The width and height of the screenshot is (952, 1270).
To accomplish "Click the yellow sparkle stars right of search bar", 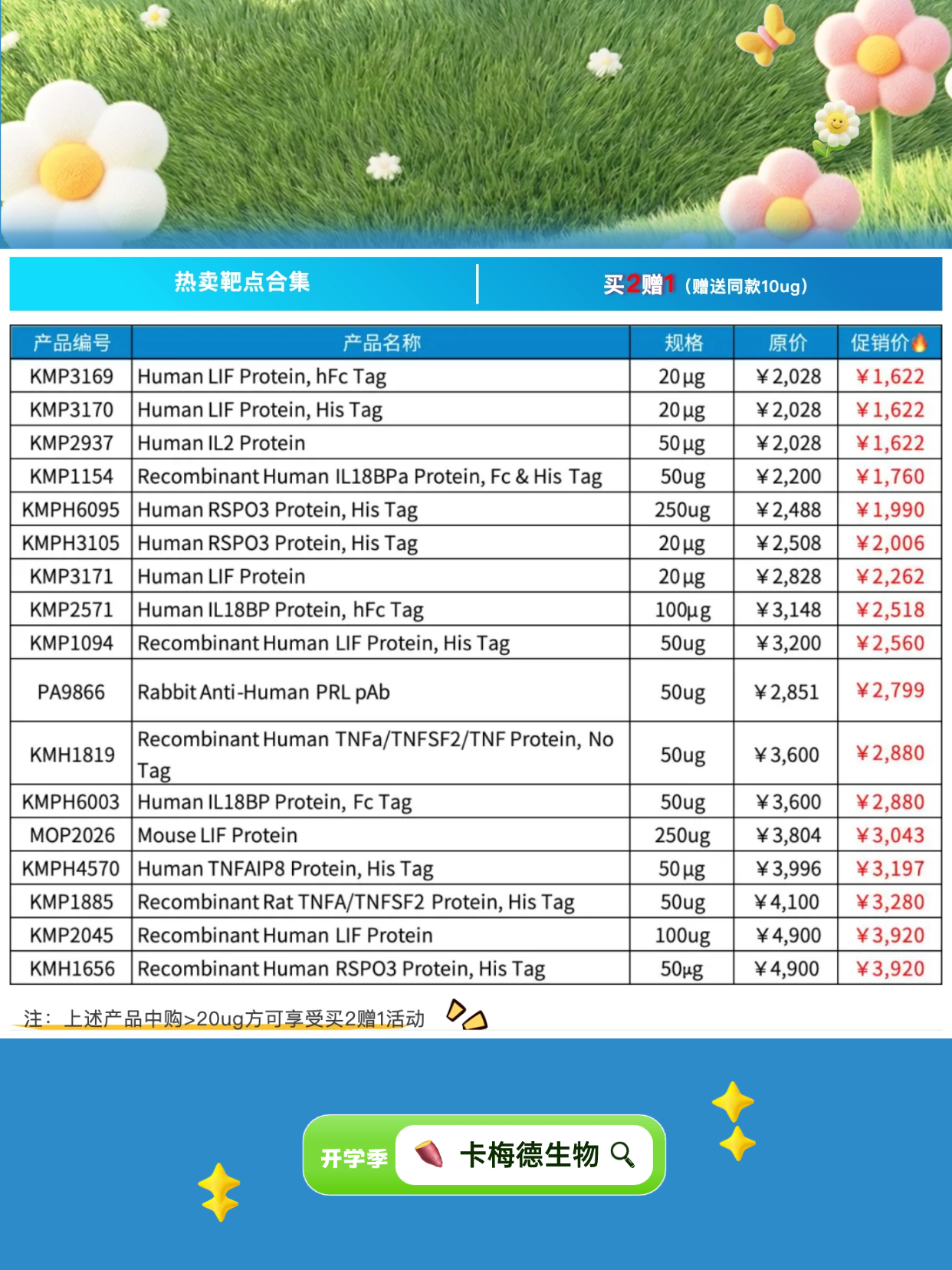I will coord(734,1121).
